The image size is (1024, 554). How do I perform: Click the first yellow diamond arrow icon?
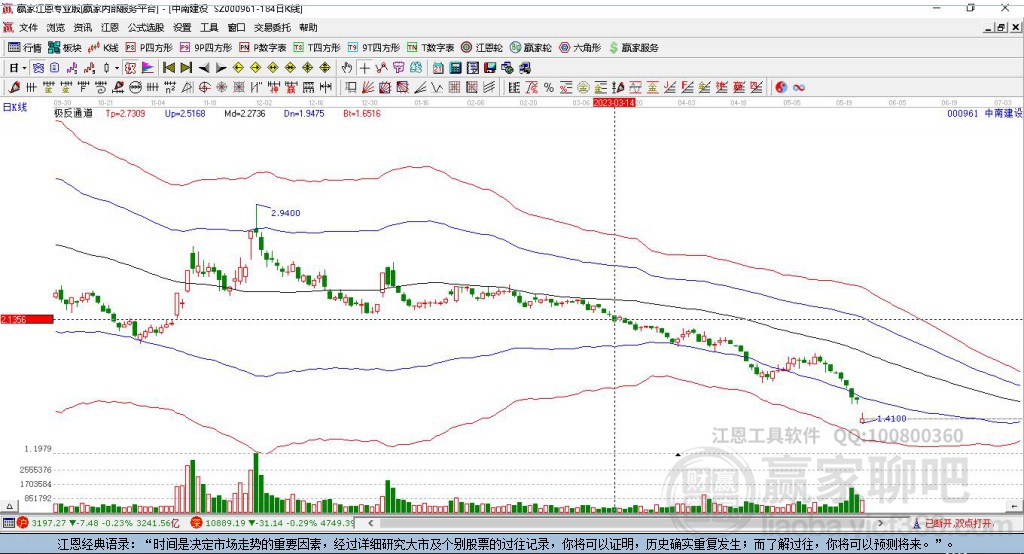(x=238, y=68)
